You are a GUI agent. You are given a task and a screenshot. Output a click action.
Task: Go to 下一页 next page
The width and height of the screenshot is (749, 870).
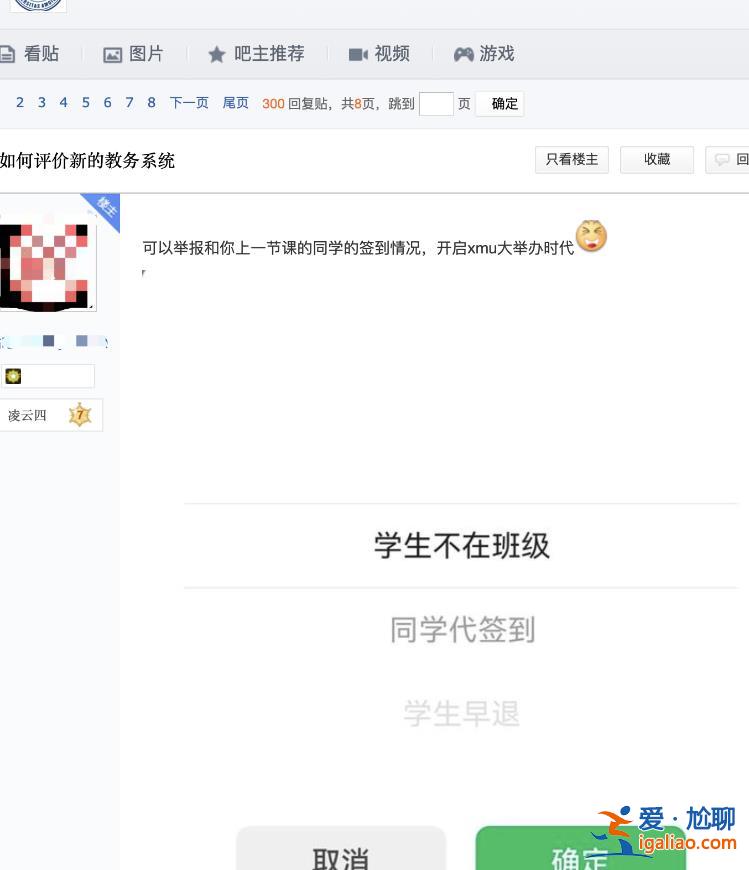[x=189, y=103]
